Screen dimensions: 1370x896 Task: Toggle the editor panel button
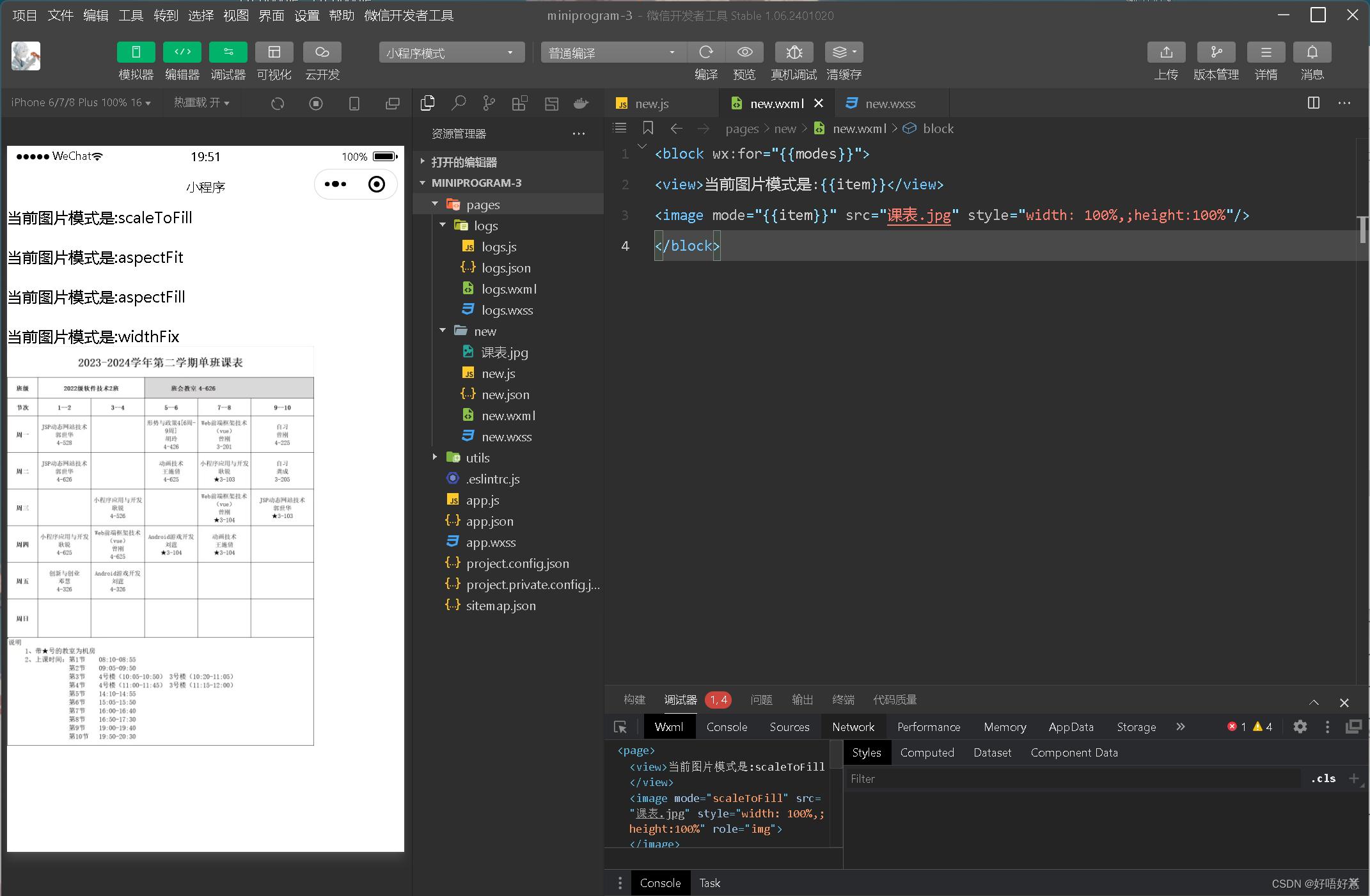coord(182,52)
